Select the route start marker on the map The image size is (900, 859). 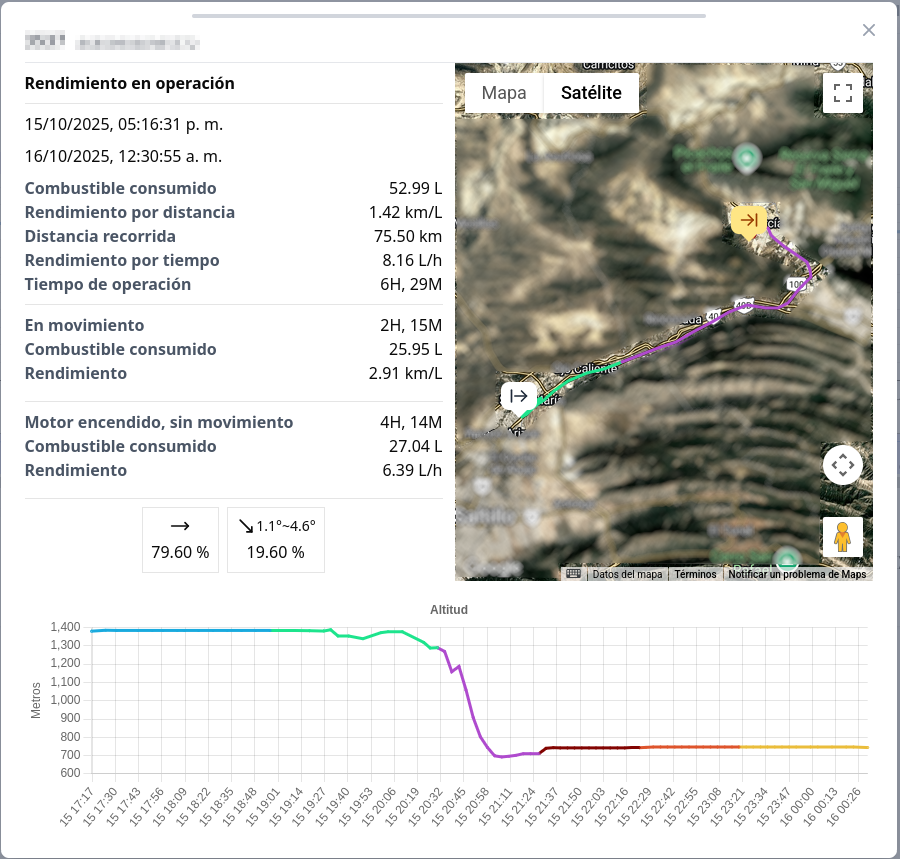point(518,396)
